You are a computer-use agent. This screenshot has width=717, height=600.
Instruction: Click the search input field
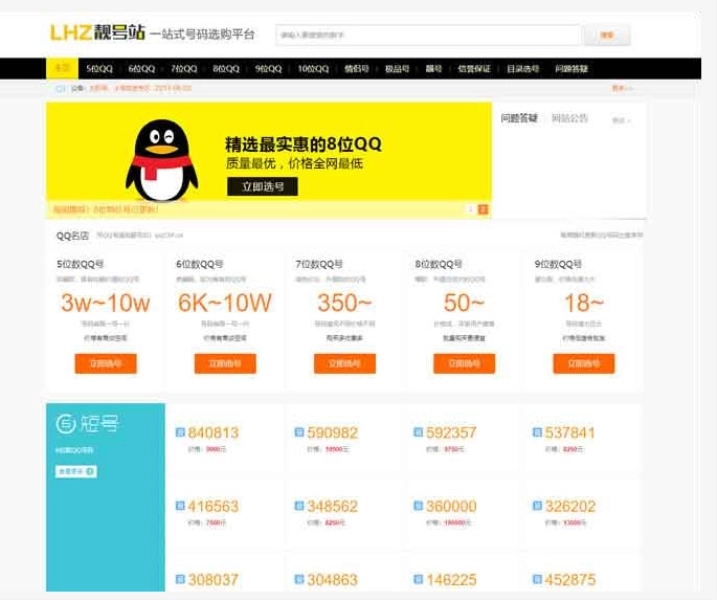click(428, 35)
